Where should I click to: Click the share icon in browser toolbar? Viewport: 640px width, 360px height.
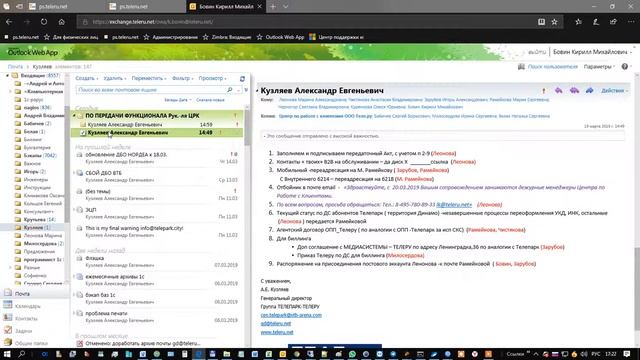click(x=613, y=22)
